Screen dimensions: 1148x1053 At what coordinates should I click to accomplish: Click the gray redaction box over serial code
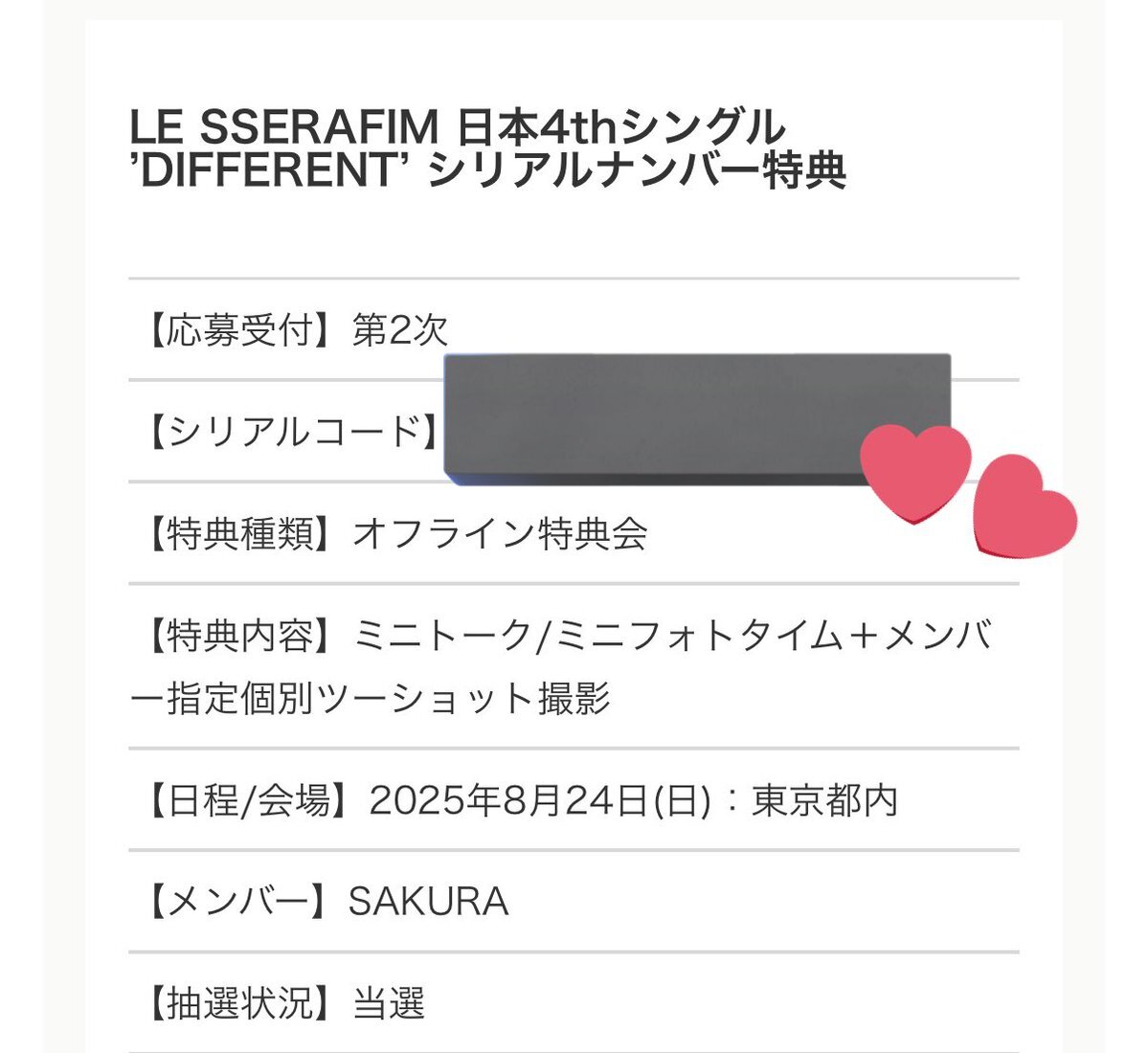point(696,419)
